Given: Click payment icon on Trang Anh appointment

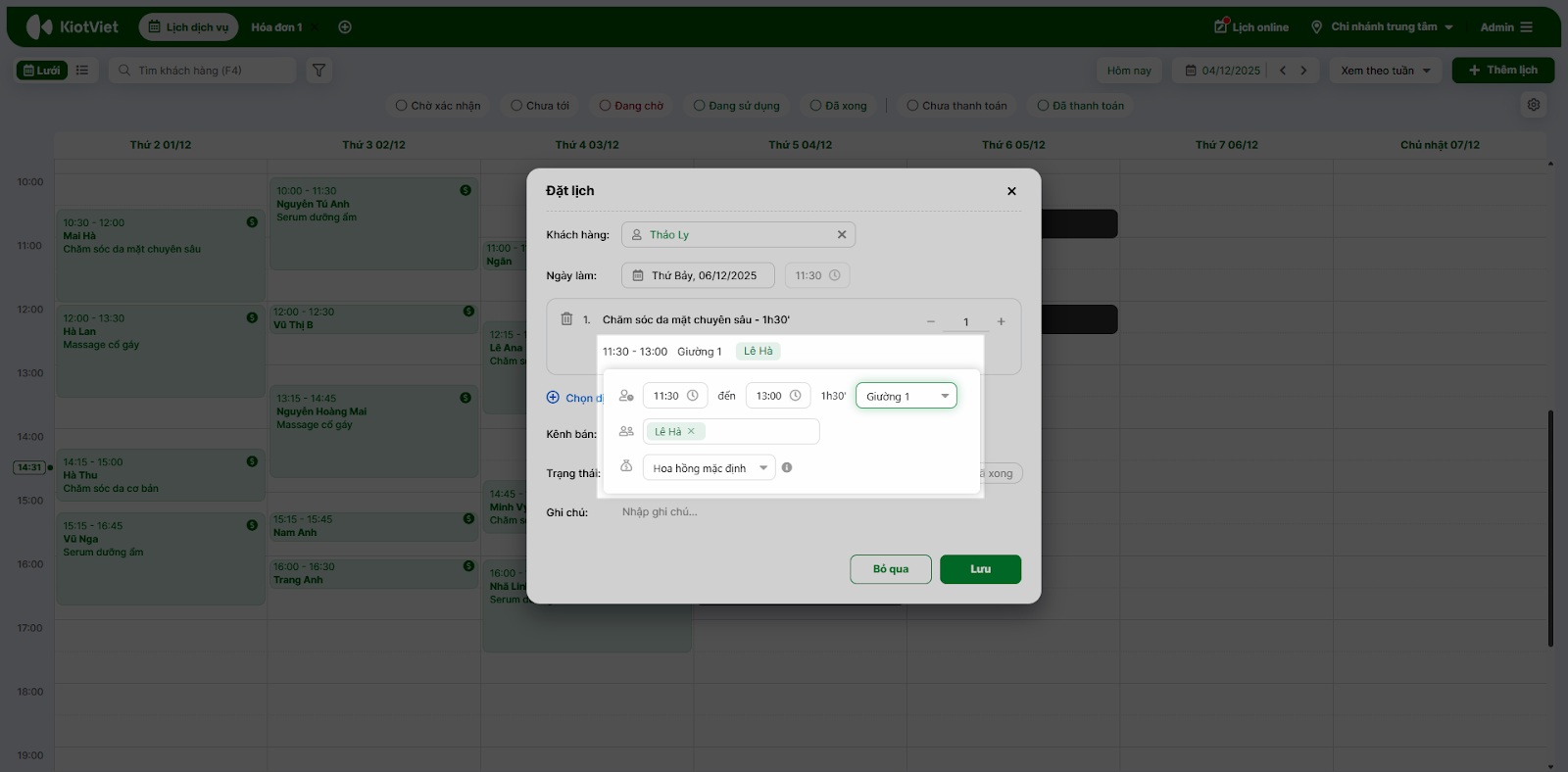Looking at the screenshot, I should [x=468, y=566].
